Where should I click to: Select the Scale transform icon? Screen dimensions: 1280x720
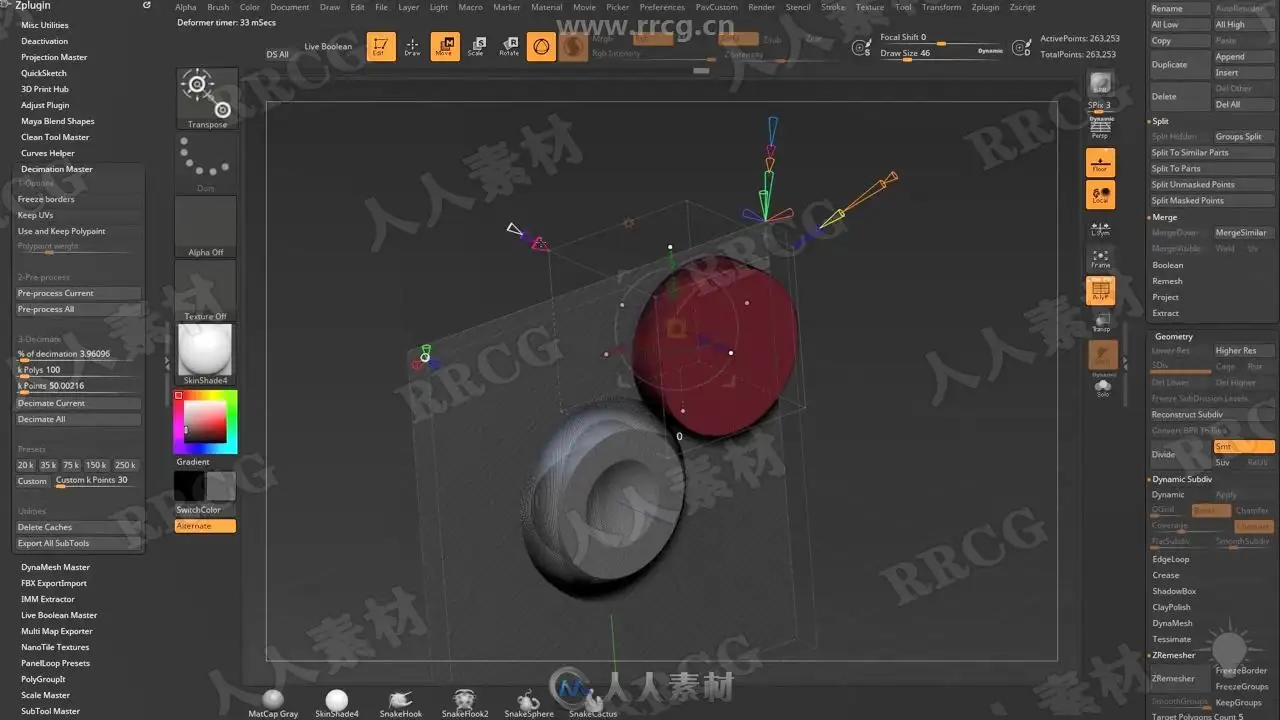(477, 46)
